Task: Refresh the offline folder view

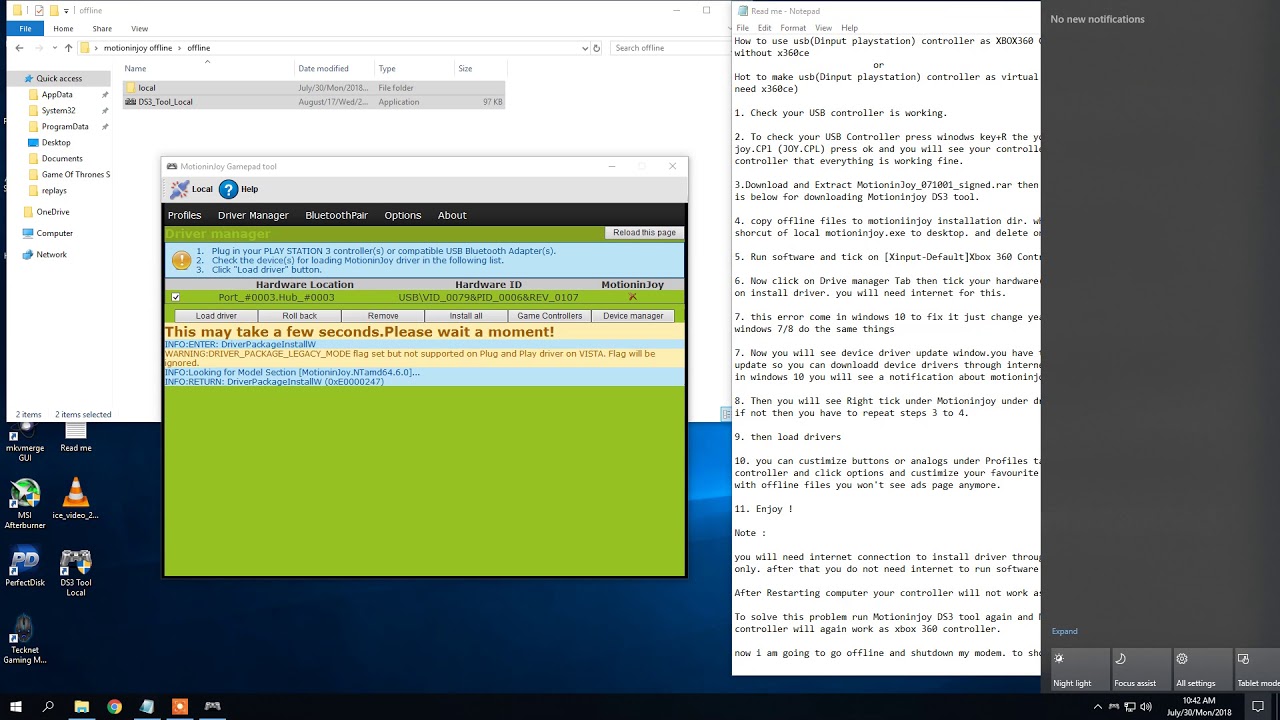Action: [597, 48]
